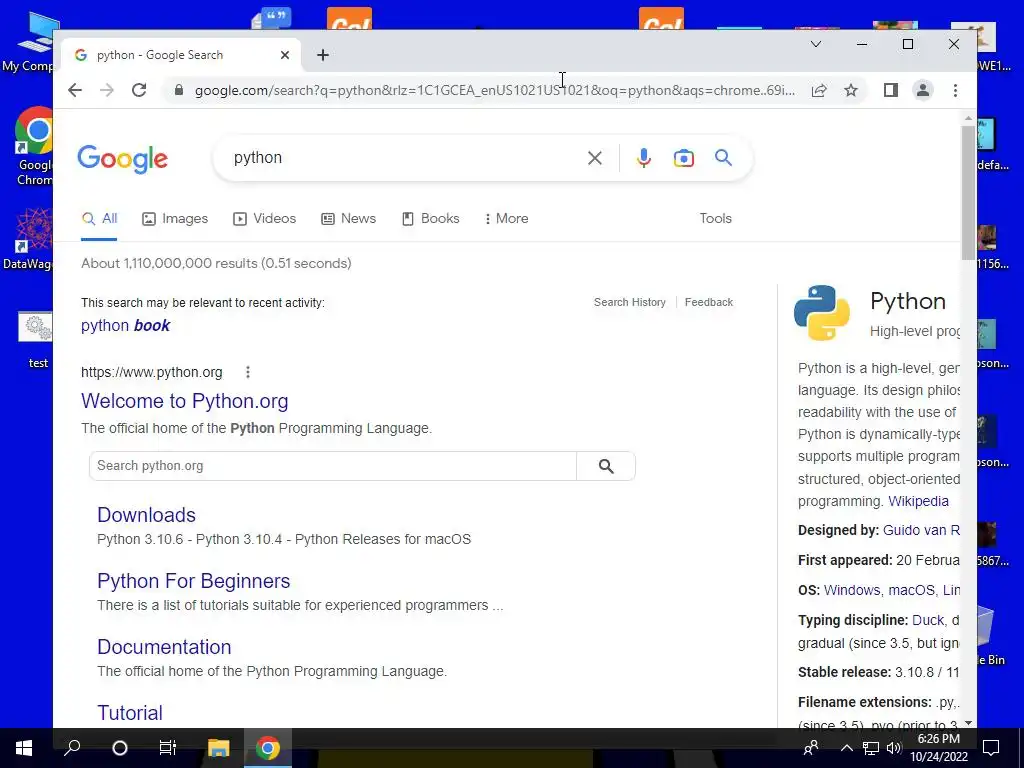
Task: Click Chrome icon on the taskbar
Action: [267, 748]
